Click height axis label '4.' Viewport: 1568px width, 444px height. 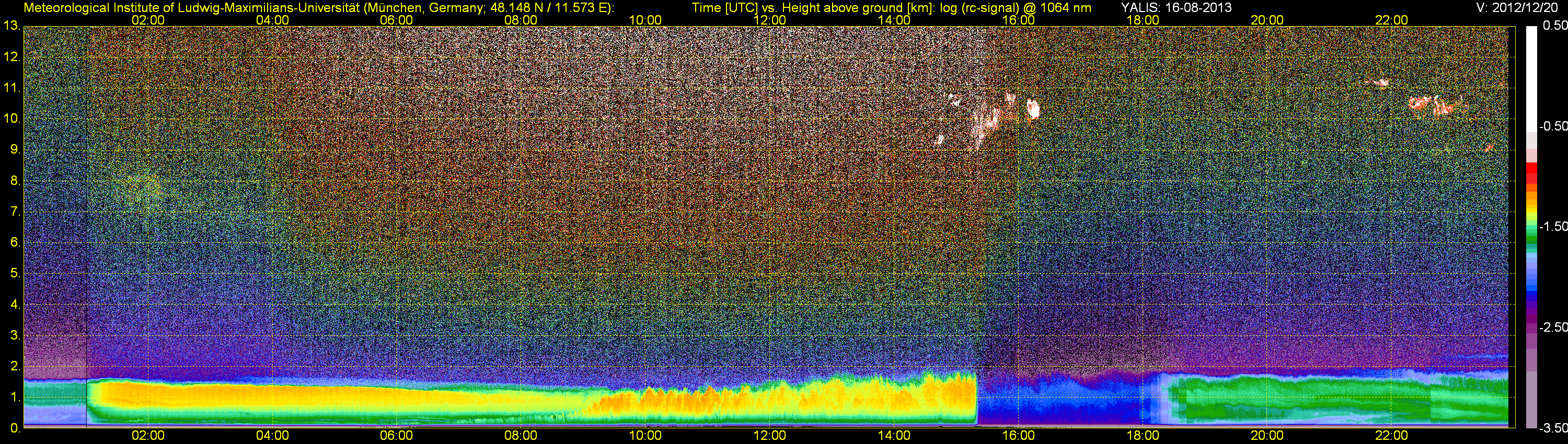pyautogui.click(x=16, y=304)
